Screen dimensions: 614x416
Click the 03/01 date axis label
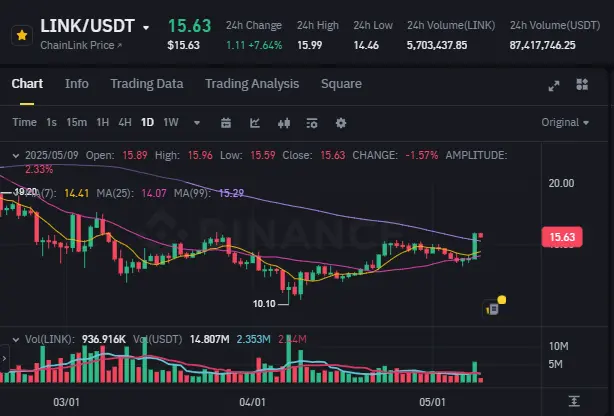[x=66, y=402]
